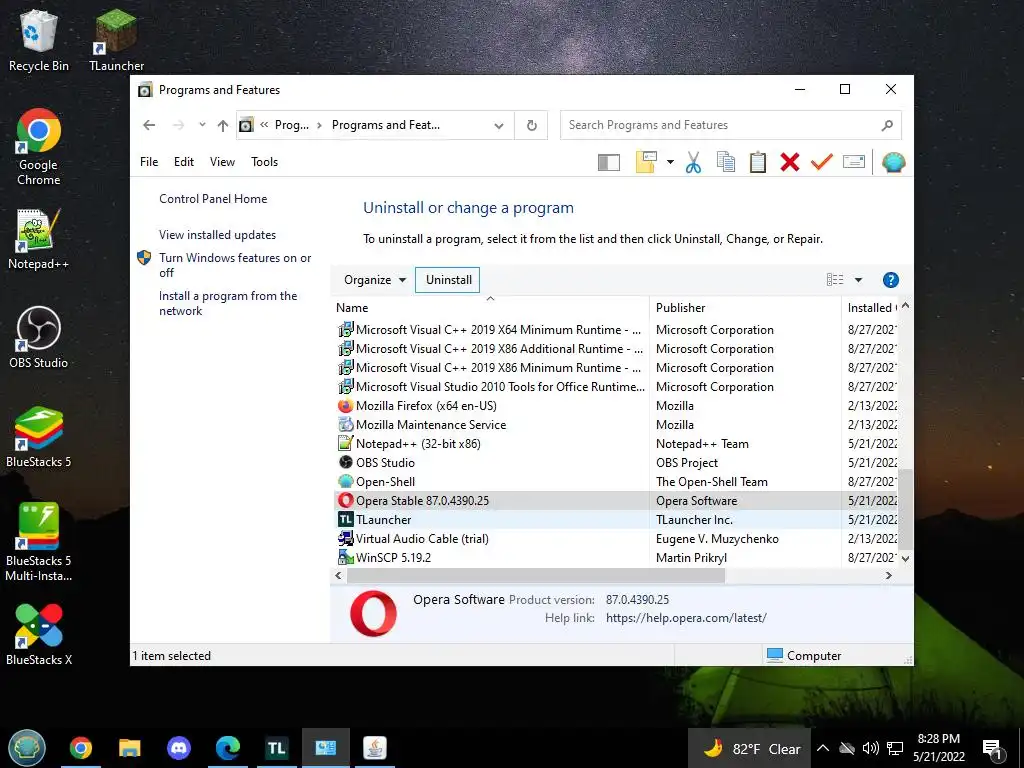1024x768 pixels.
Task: Go back with the left arrow
Action: click(150, 125)
